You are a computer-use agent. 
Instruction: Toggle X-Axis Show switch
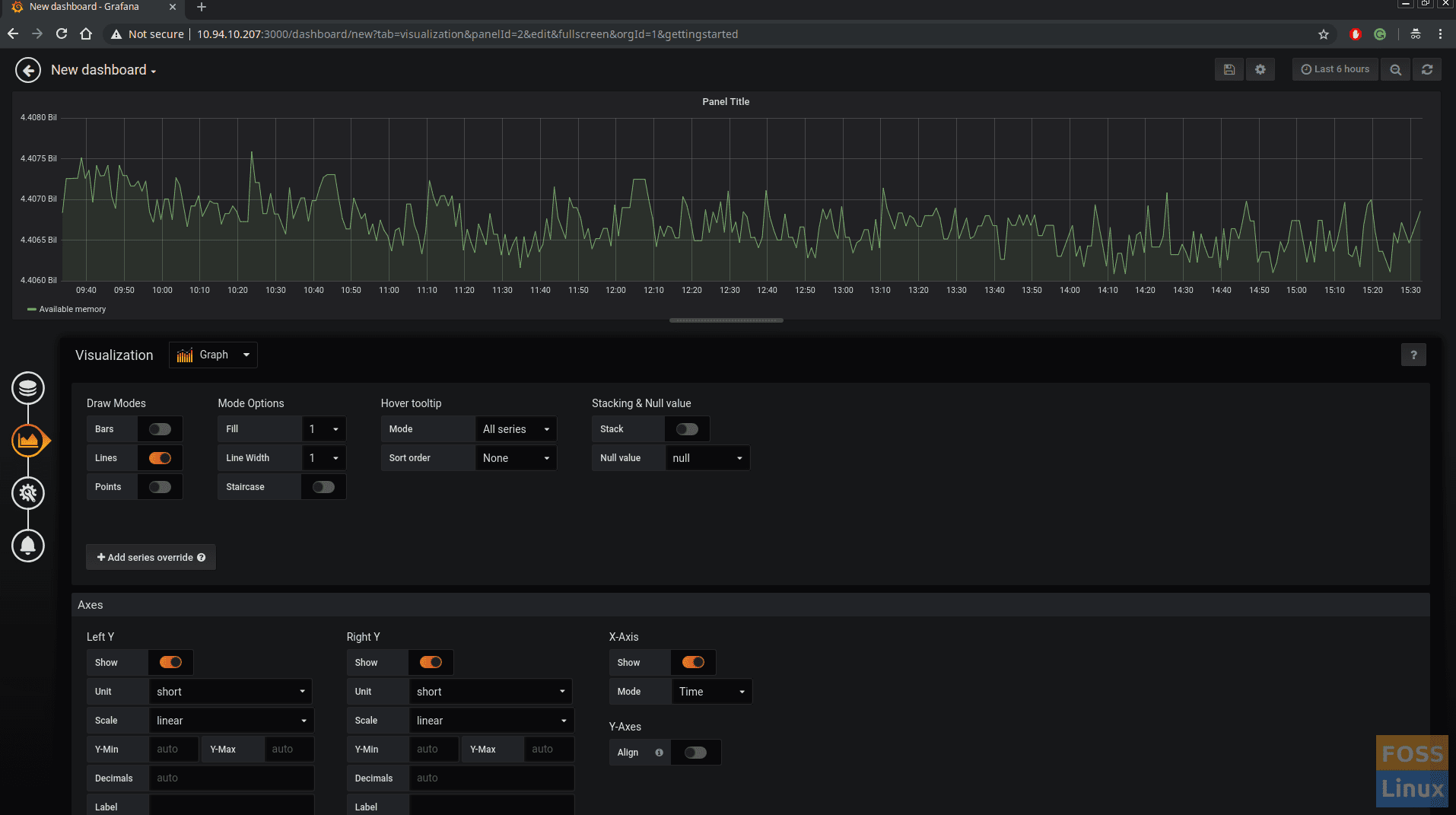pyautogui.click(x=693, y=663)
